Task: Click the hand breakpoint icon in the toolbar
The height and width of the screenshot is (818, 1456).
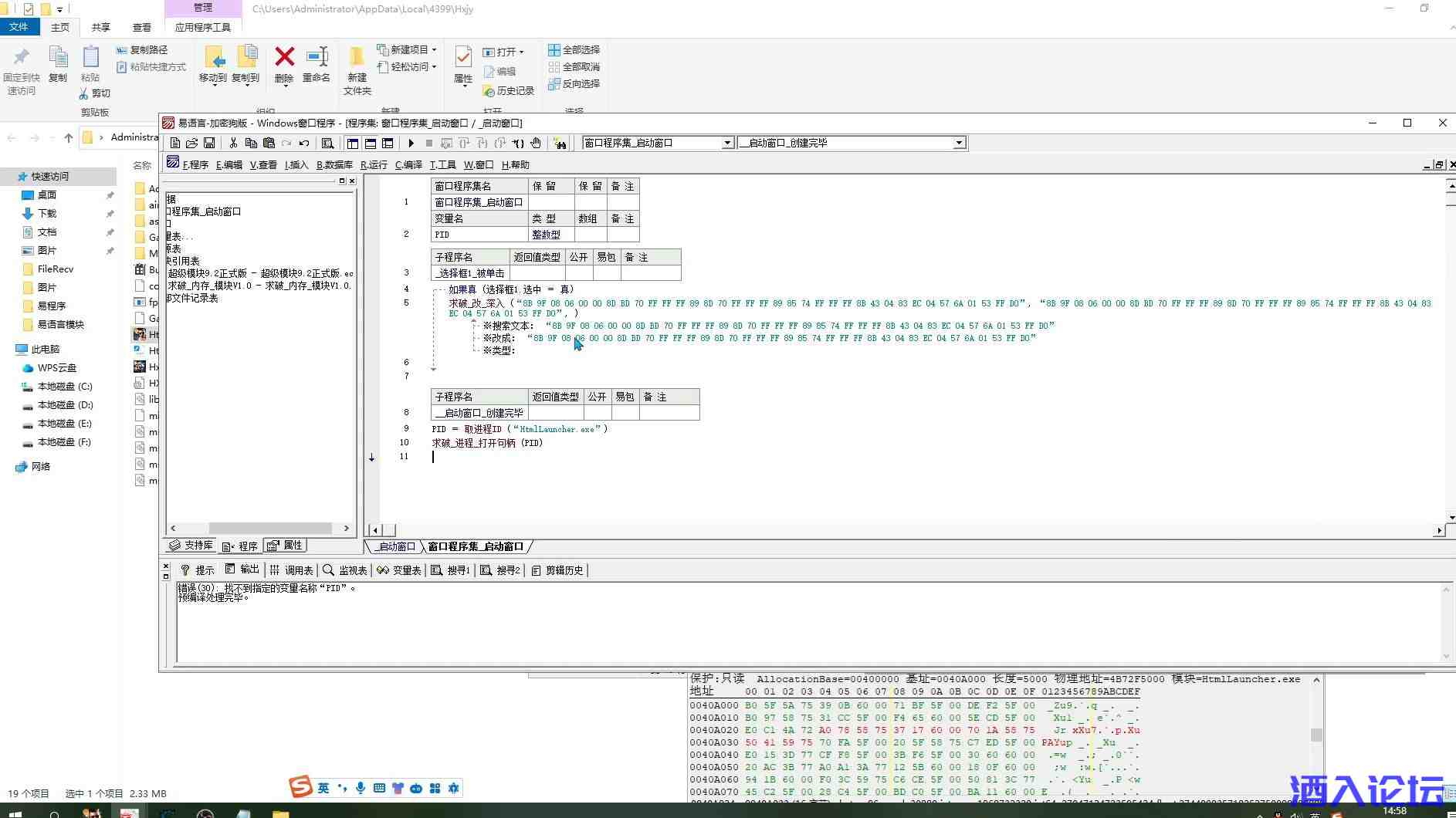Action: click(536, 144)
